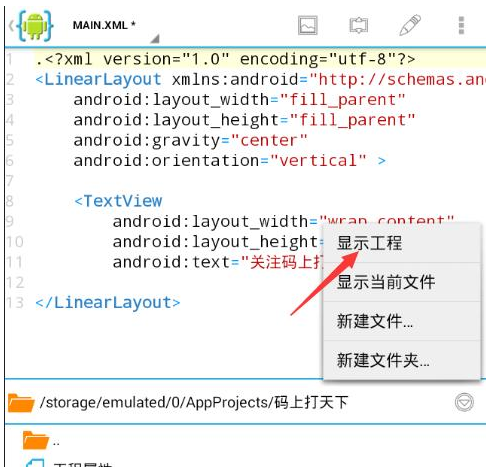
Task: Tap the AIDE Android logo icon
Action: click(32, 26)
